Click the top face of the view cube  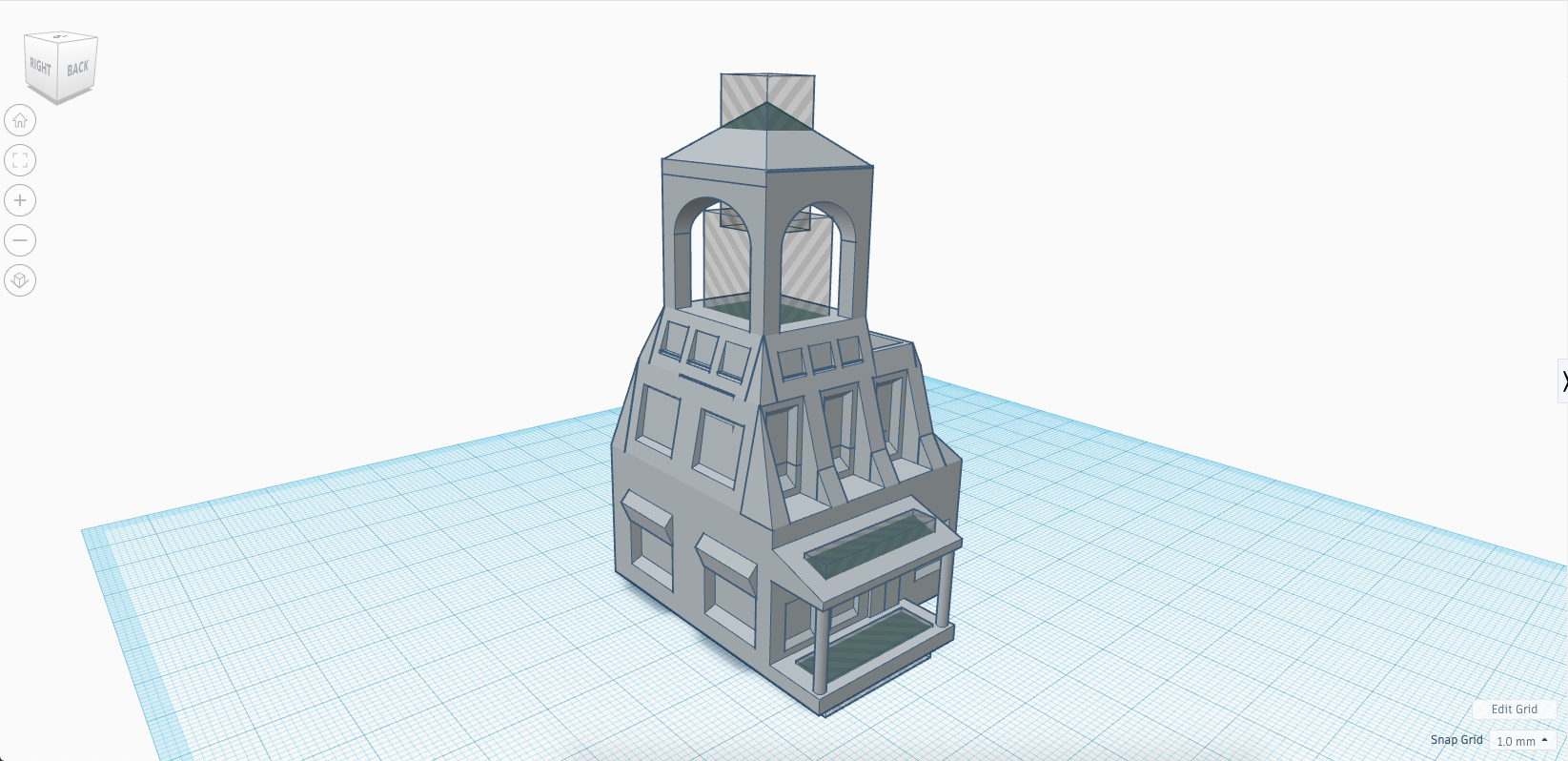pos(61,38)
